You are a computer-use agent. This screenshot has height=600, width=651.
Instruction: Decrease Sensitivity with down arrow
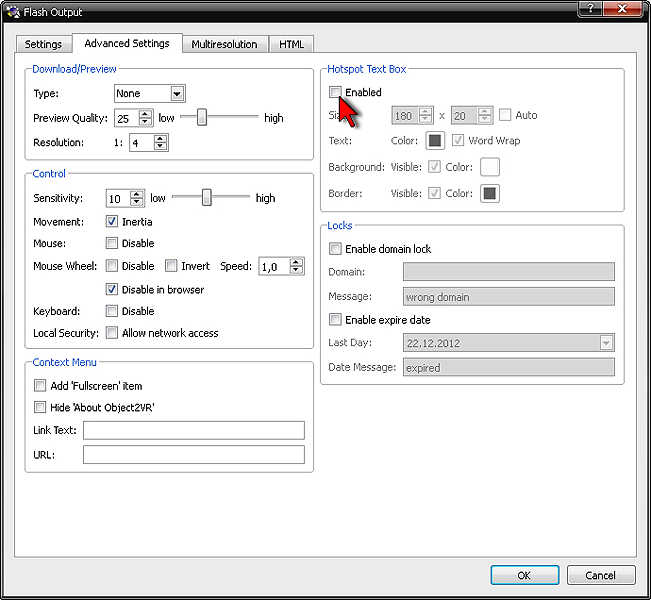[x=137, y=202]
